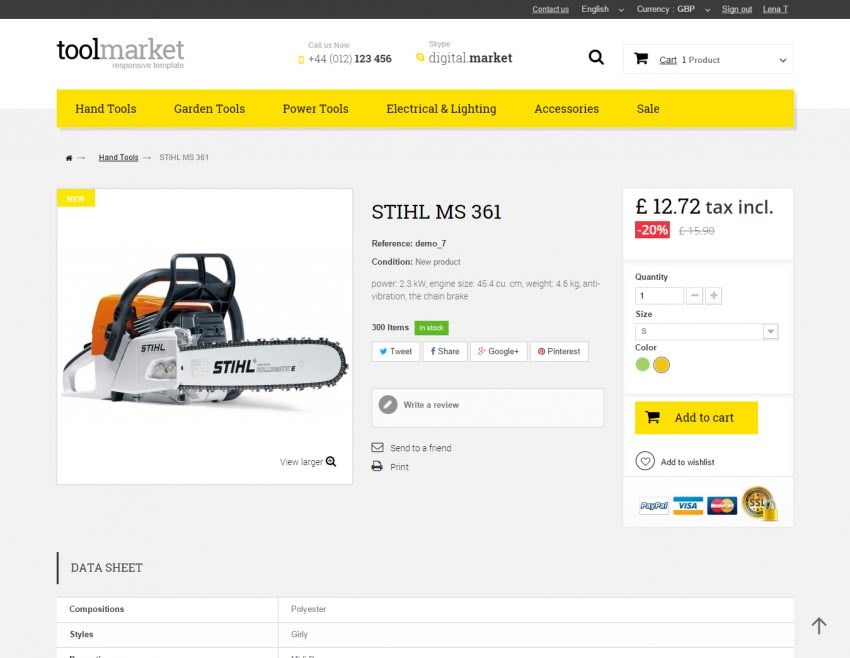Select the green color swatch
850x658 pixels.
642,364
